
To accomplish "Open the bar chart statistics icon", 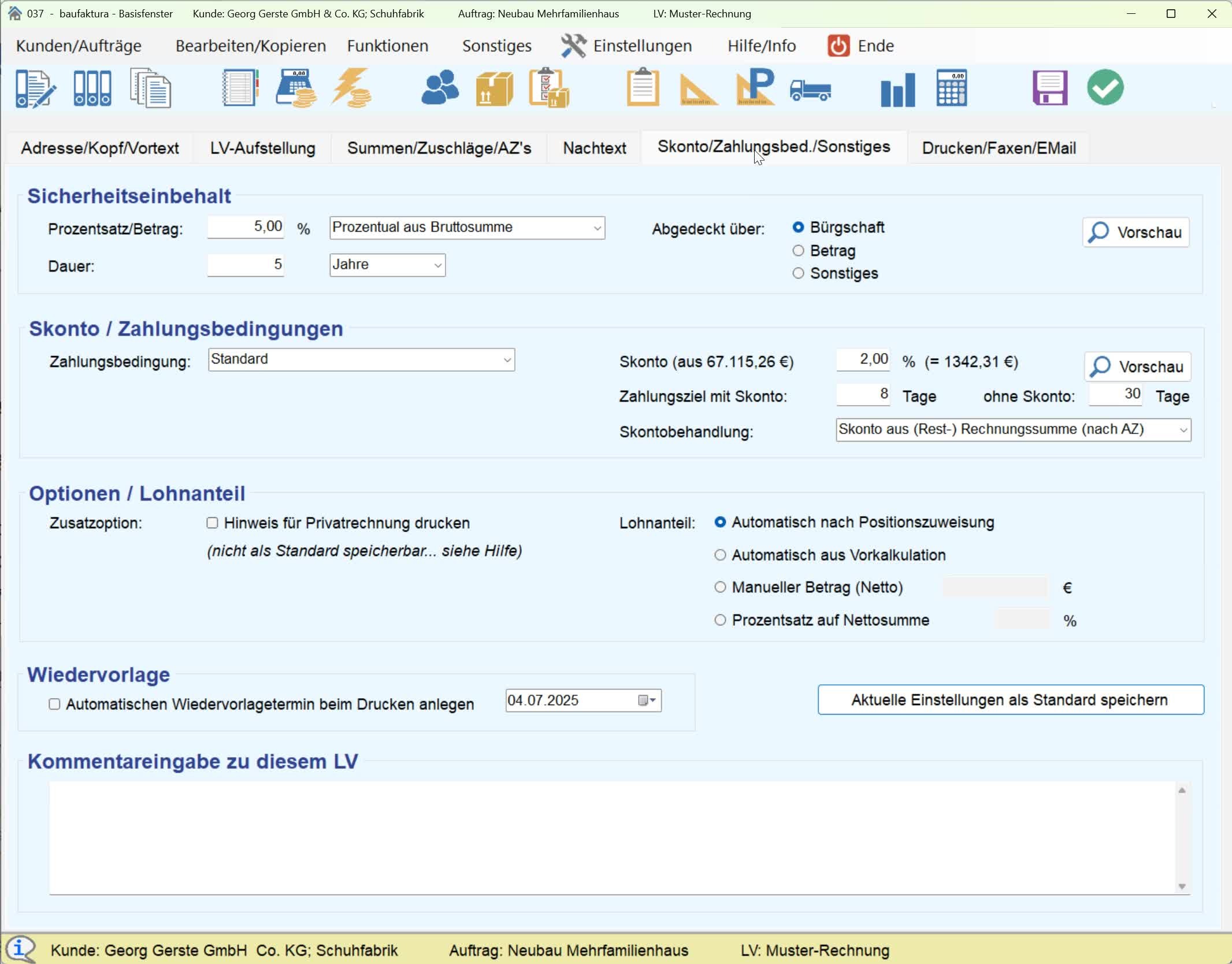I will click(897, 89).
